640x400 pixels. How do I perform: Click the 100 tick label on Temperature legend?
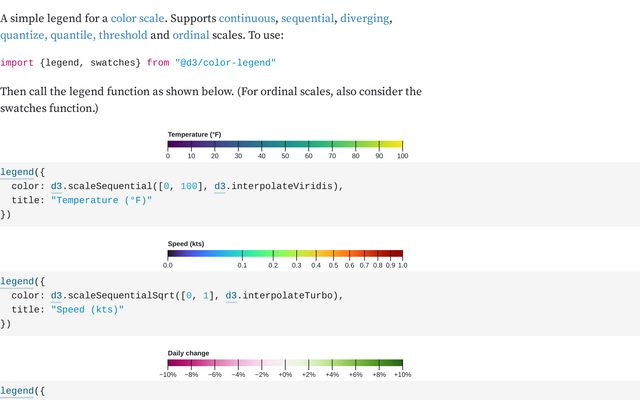click(x=402, y=156)
